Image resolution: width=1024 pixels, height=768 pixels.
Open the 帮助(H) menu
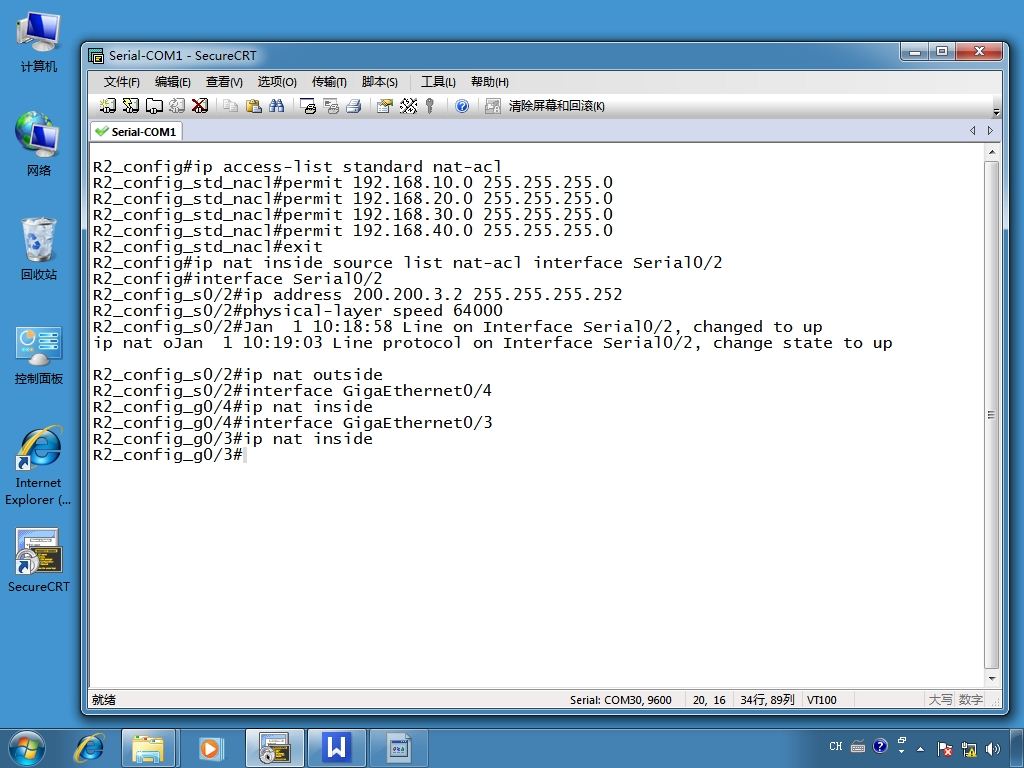(x=490, y=82)
